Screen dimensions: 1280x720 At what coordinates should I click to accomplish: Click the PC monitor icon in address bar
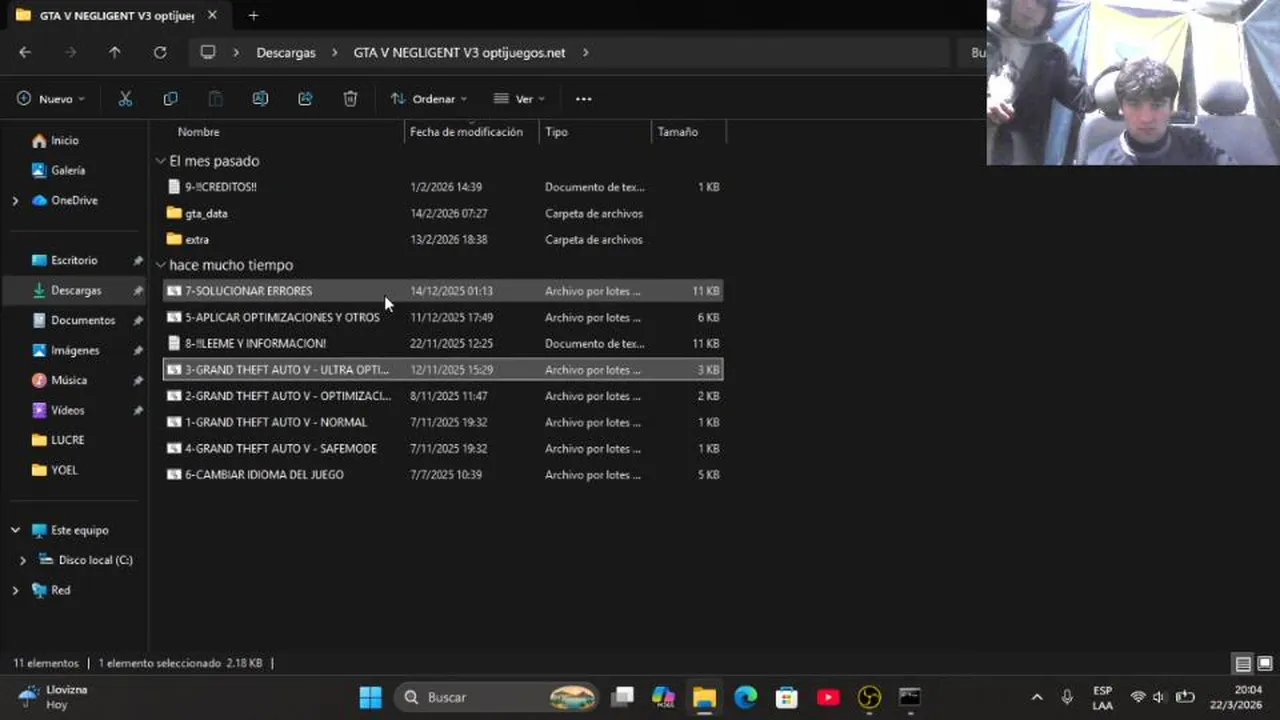click(207, 53)
